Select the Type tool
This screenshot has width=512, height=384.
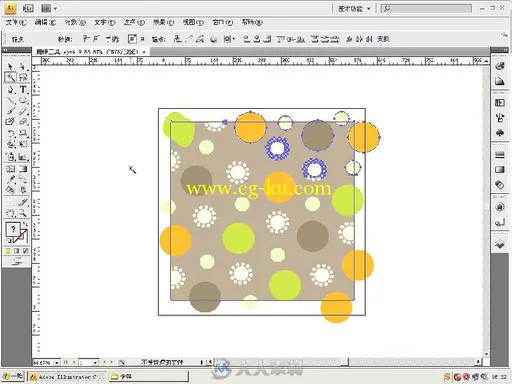23,89
